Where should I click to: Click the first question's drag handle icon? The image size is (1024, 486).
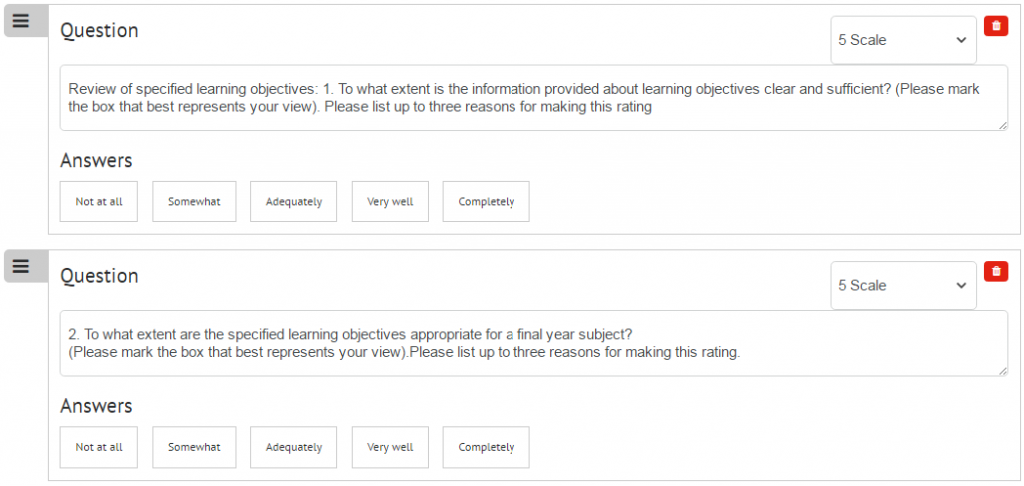tap(21, 21)
